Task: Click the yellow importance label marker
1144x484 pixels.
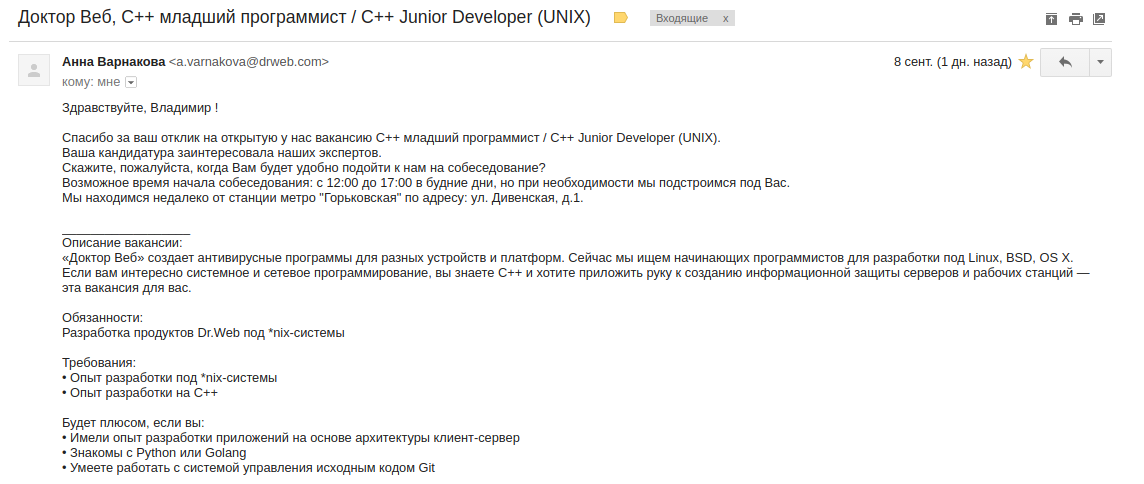Action: click(621, 18)
